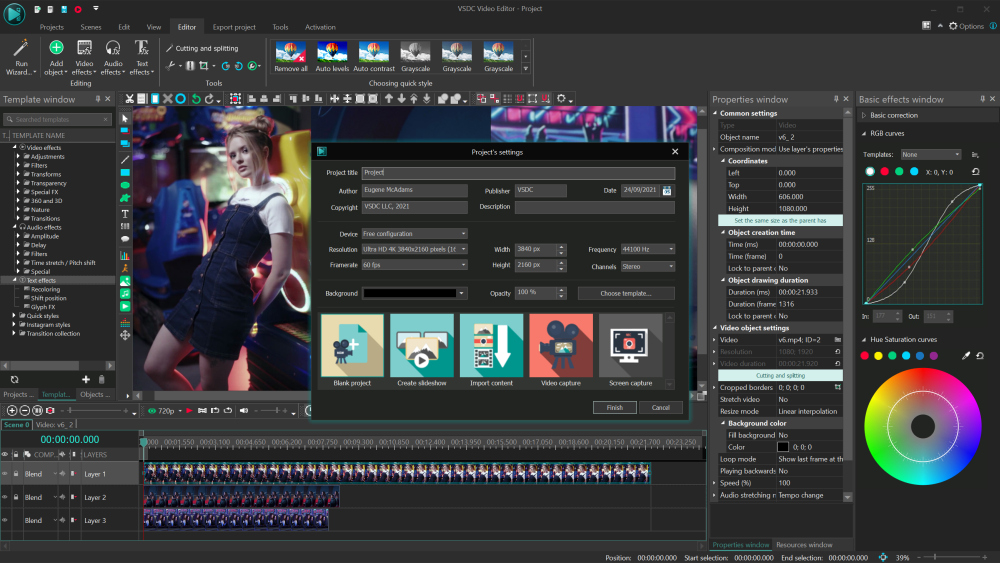Click the add audio object tool
The height and width of the screenshot is (563, 1000).
pyautogui.click(x=125, y=293)
